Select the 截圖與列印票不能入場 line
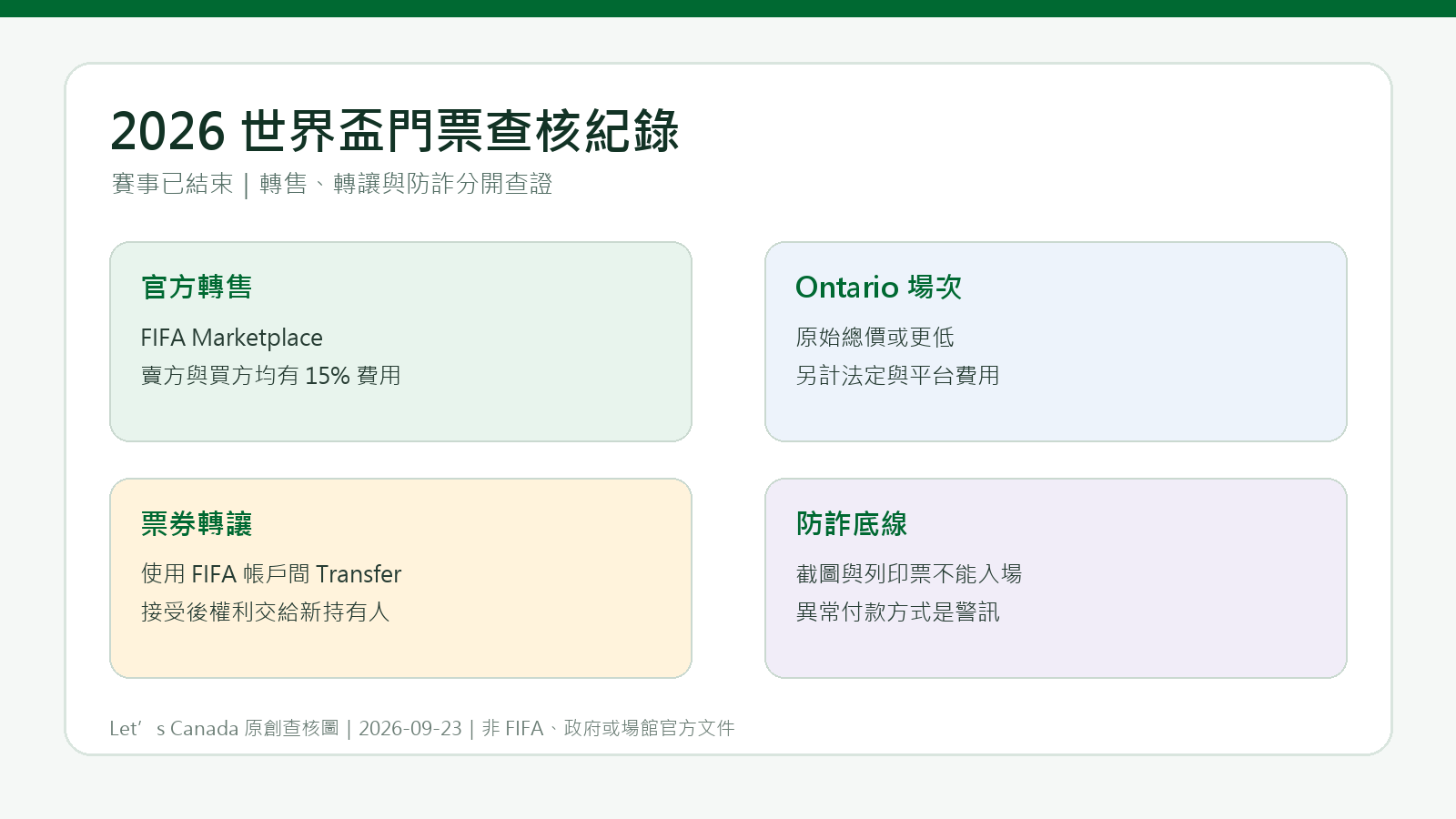This screenshot has width=1456, height=819. click(909, 574)
